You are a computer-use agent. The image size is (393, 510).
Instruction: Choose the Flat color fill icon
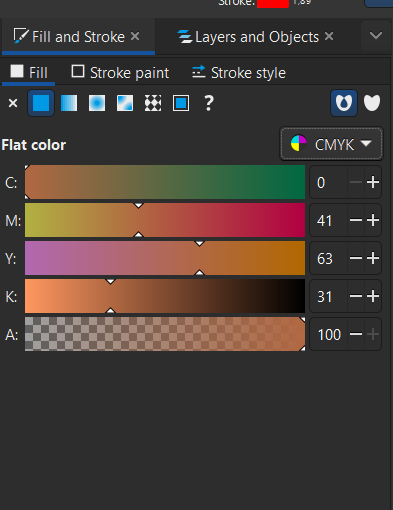tap(41, 103)
